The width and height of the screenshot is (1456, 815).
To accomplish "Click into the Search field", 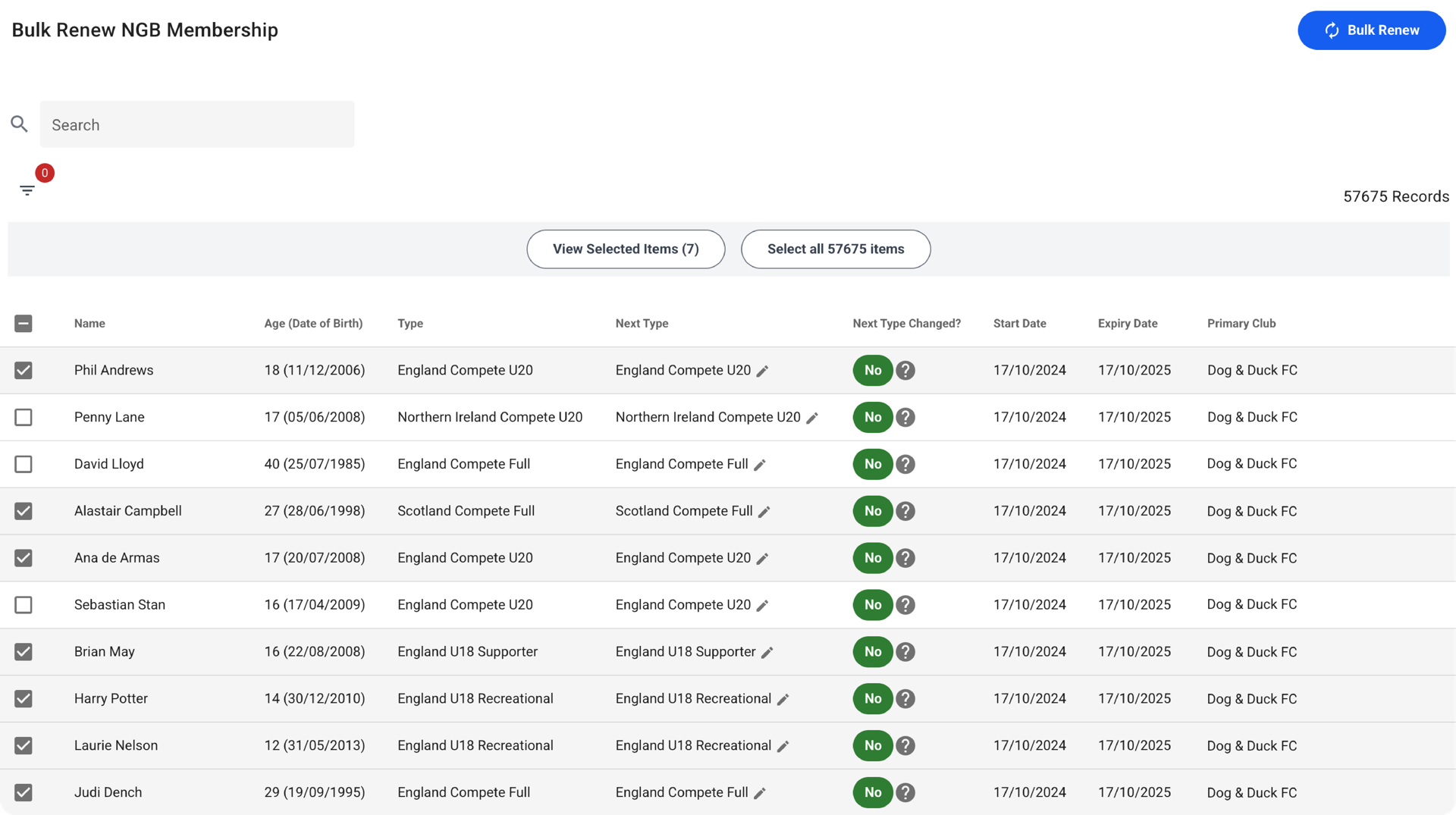I will tap(197, 125).
